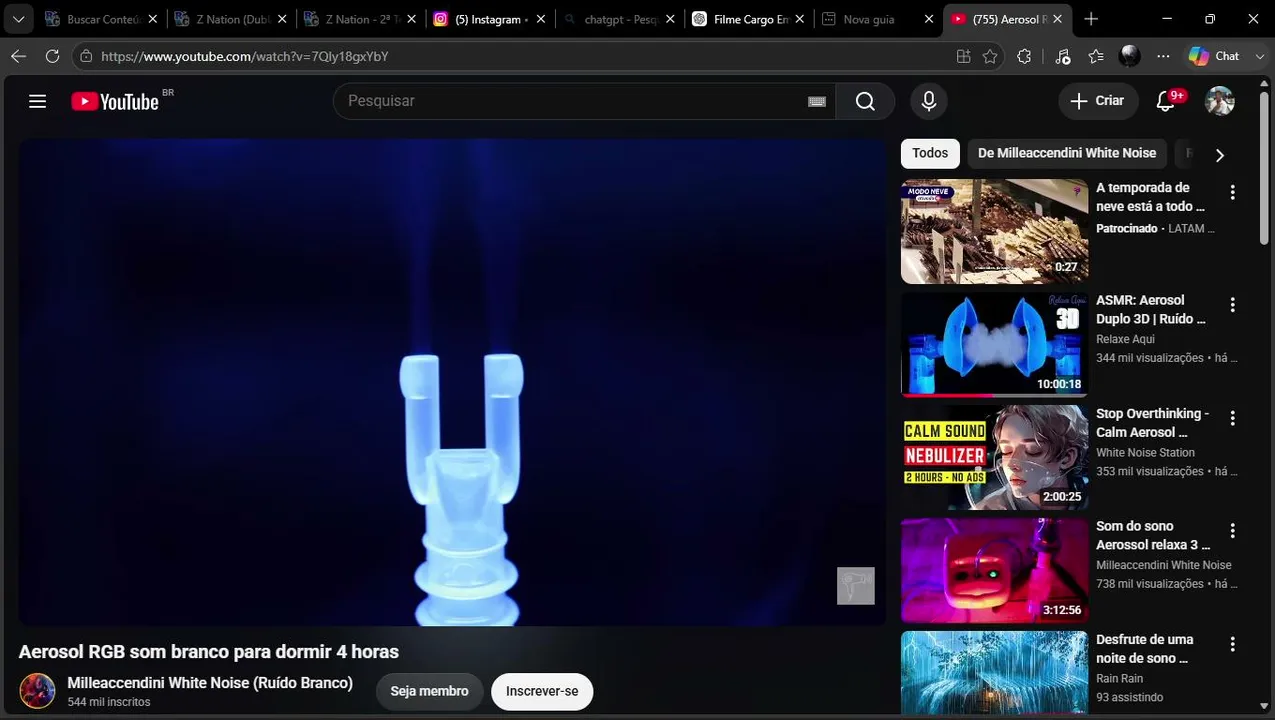Open Calm Sound Nebulizer thumbnail
Screen dimensions: 1275x720
(994, 457)
